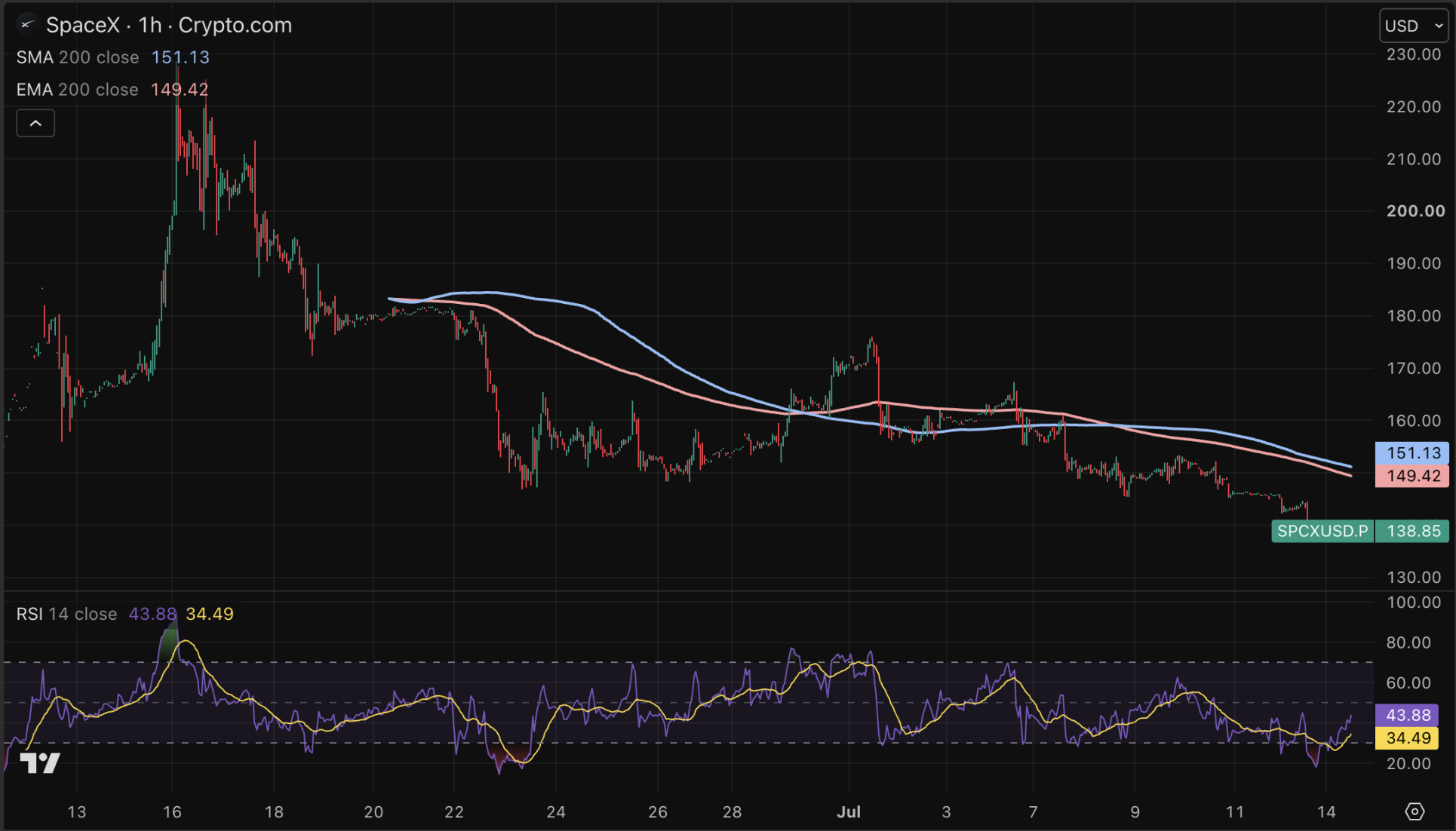Click the SPCXUSD.P symbol price label
The image size is (1456, 831).
coord(1322,531)
